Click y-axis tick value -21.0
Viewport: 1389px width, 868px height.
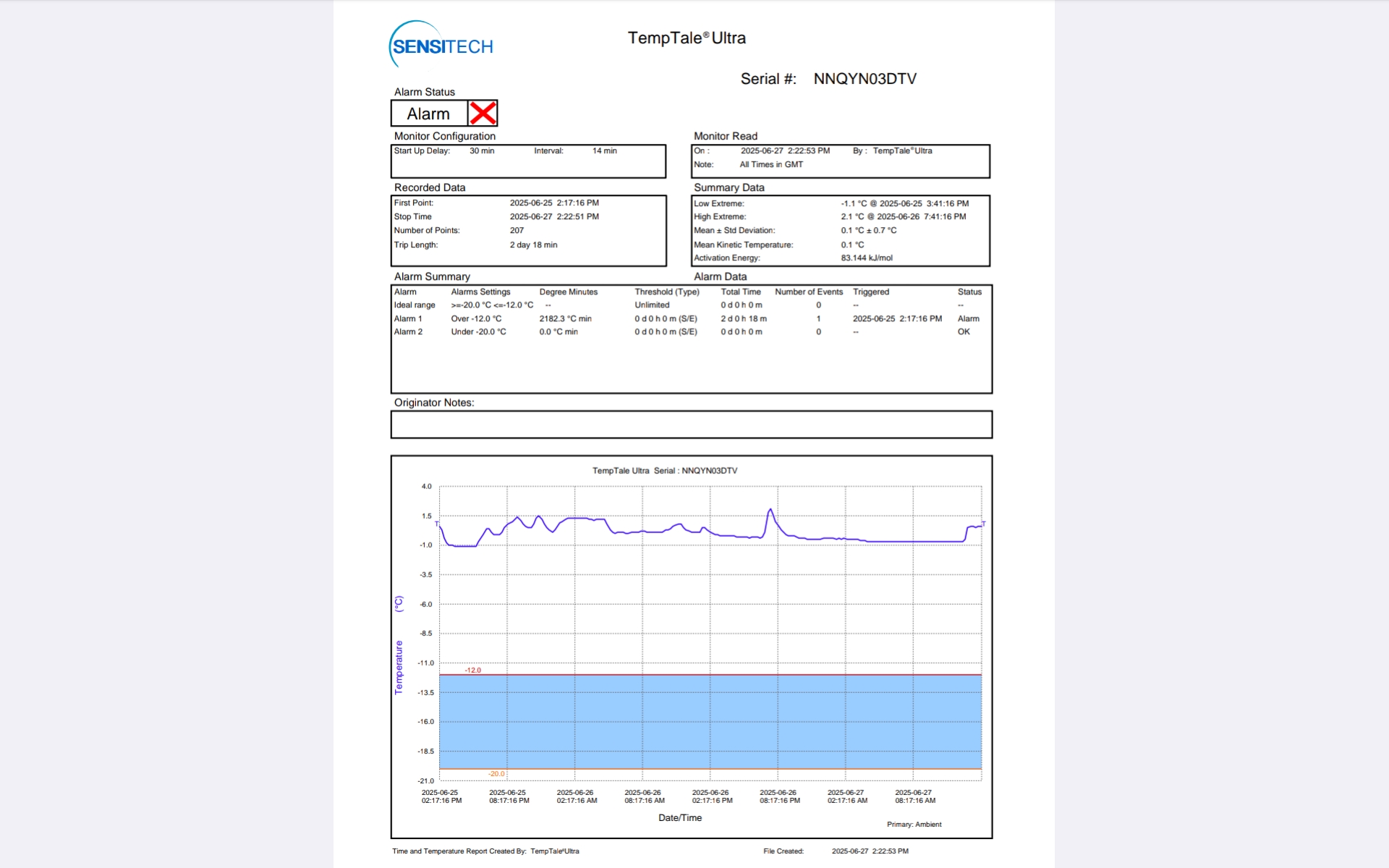tap(425, 780)
